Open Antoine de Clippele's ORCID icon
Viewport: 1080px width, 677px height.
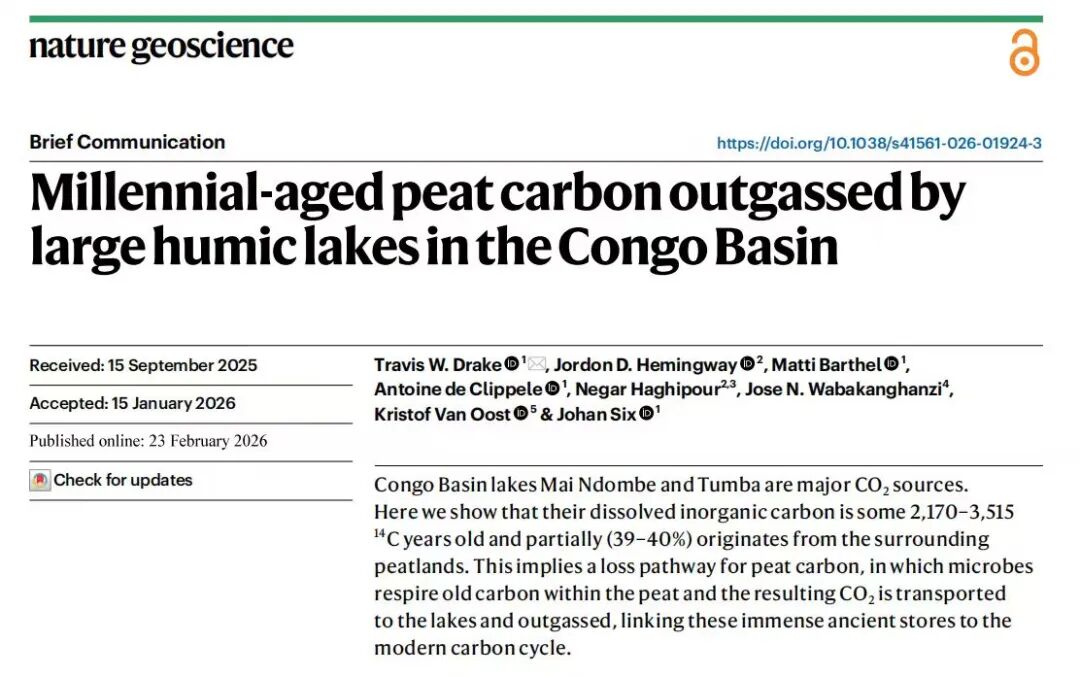coord(552,389)
